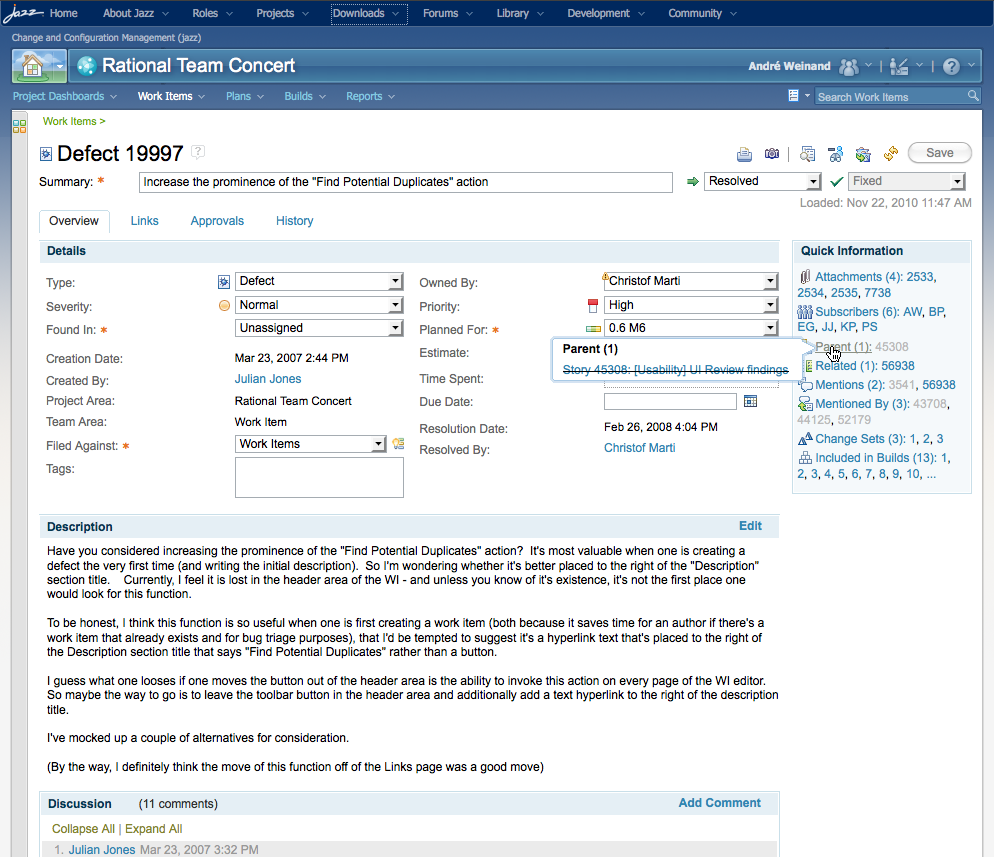Click the Summary text field
Screen dimensions: 994x857
coord(406,182)
